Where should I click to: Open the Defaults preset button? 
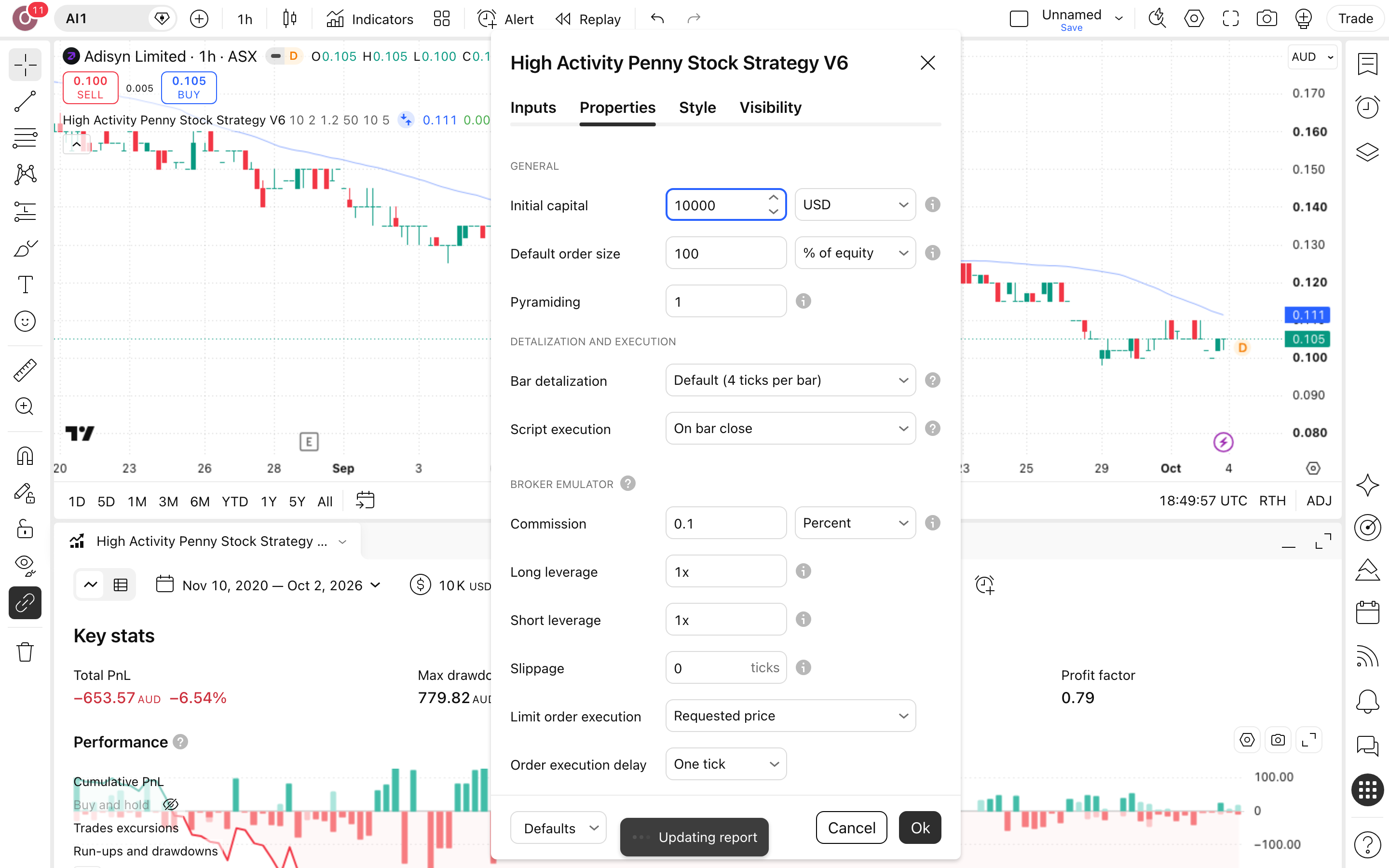[558, 828]
